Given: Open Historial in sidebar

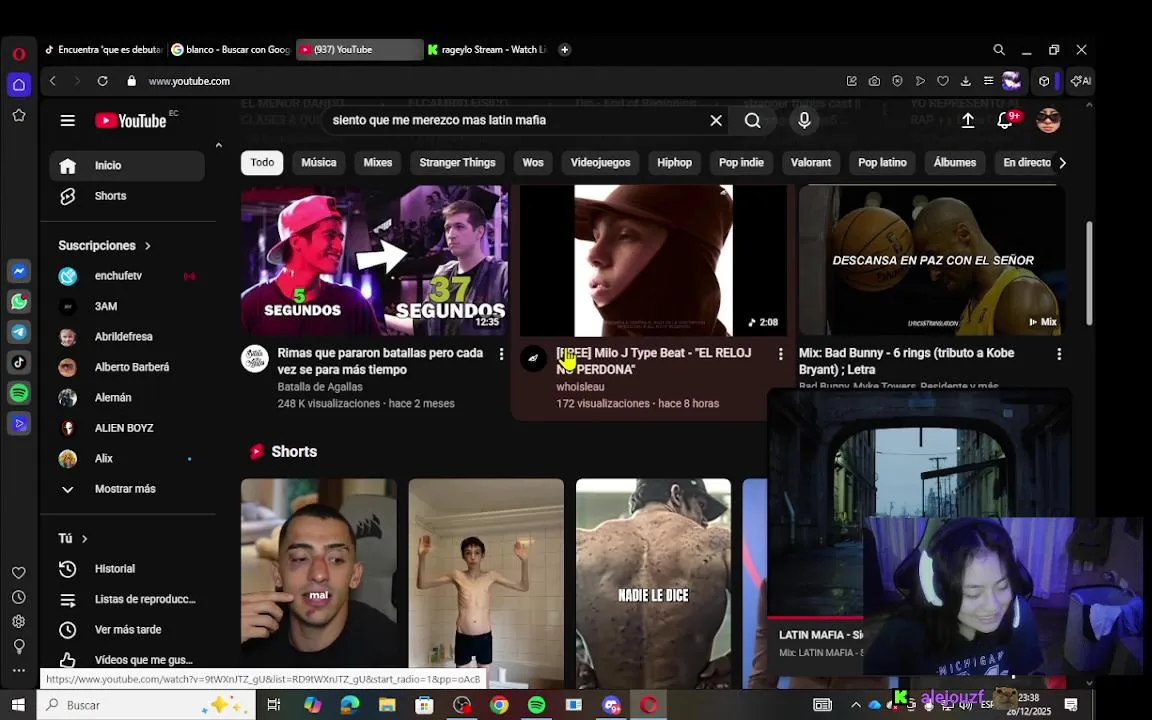Looking at the screenshot, I should click(127, 569).
